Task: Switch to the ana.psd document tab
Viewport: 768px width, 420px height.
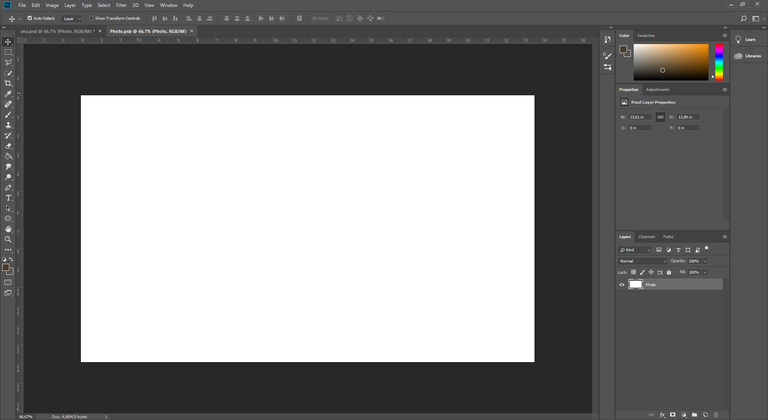Action: coord(57,31)
